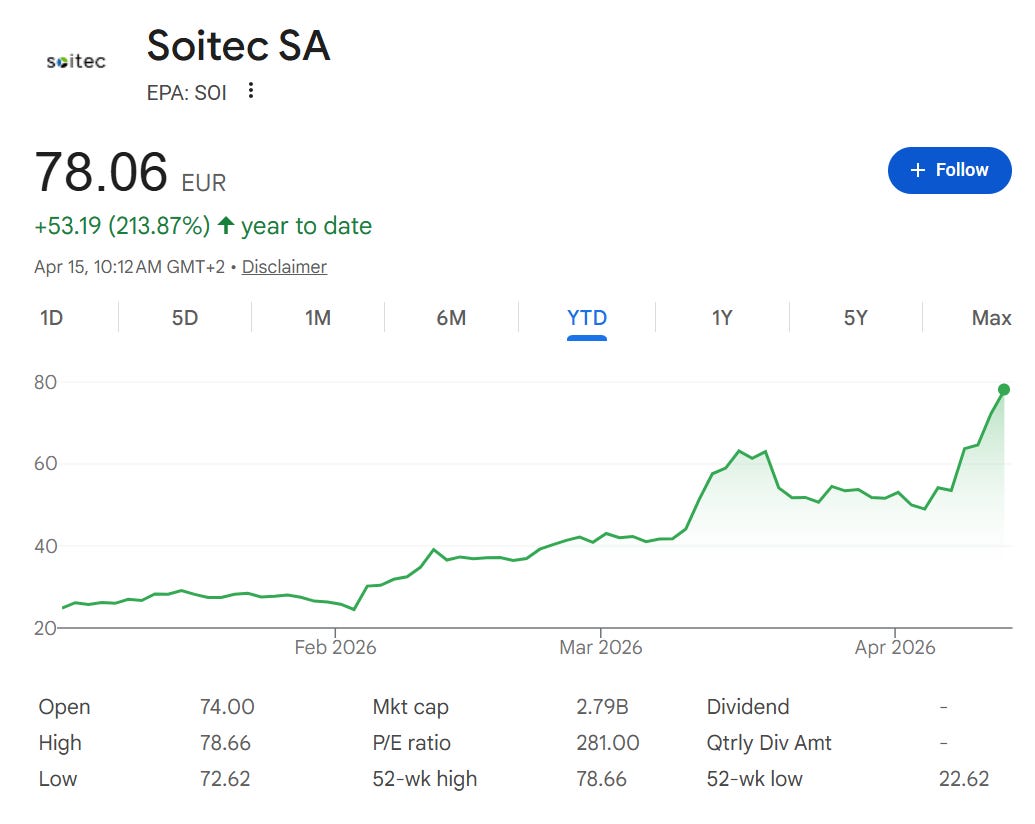The width and height of the screenshot is (1035, 824).
Task: Click the 52-wk low value 22.62
Action: coord(964,779)
